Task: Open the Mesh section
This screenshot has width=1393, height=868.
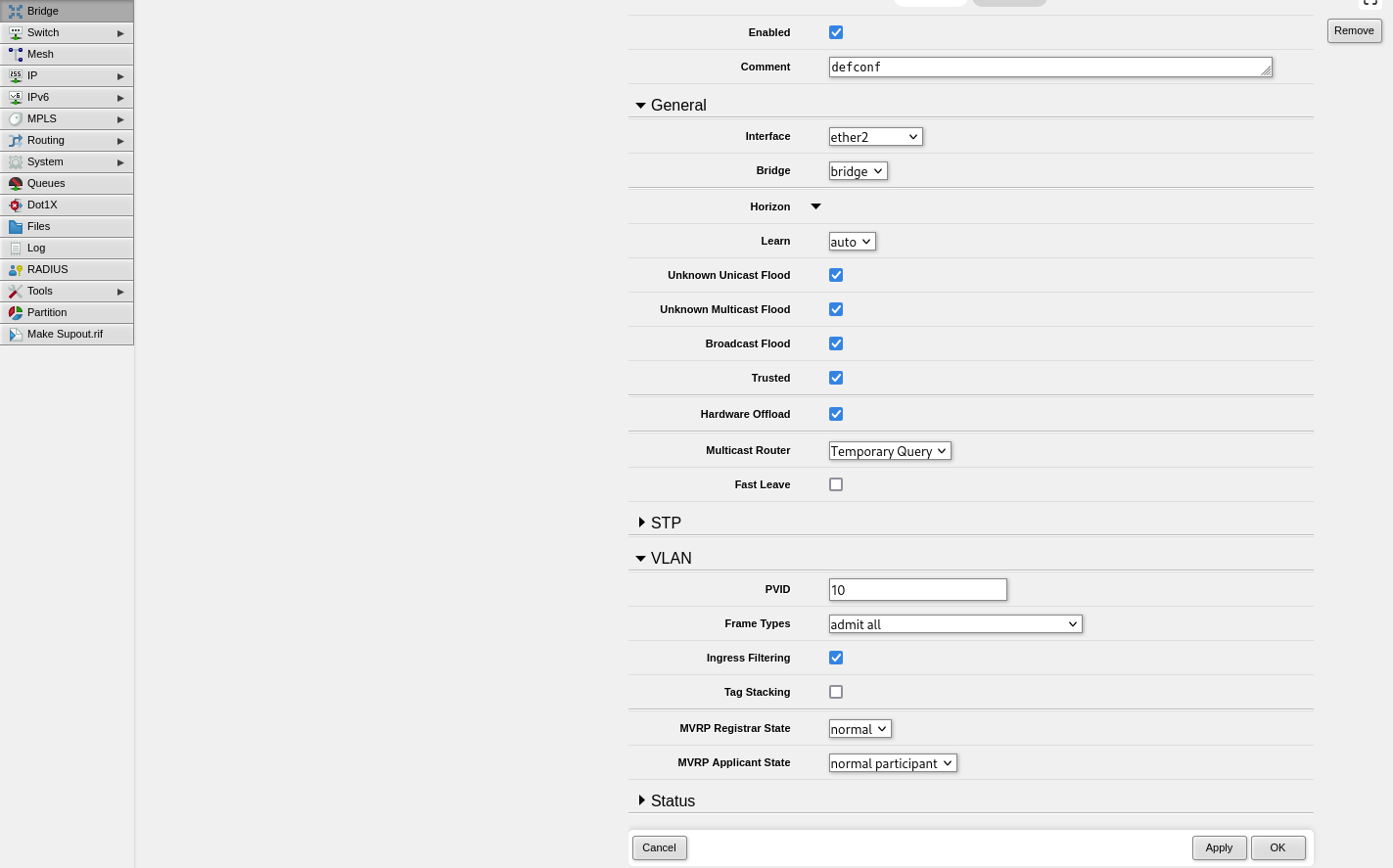Action: [x=42, y=54]
